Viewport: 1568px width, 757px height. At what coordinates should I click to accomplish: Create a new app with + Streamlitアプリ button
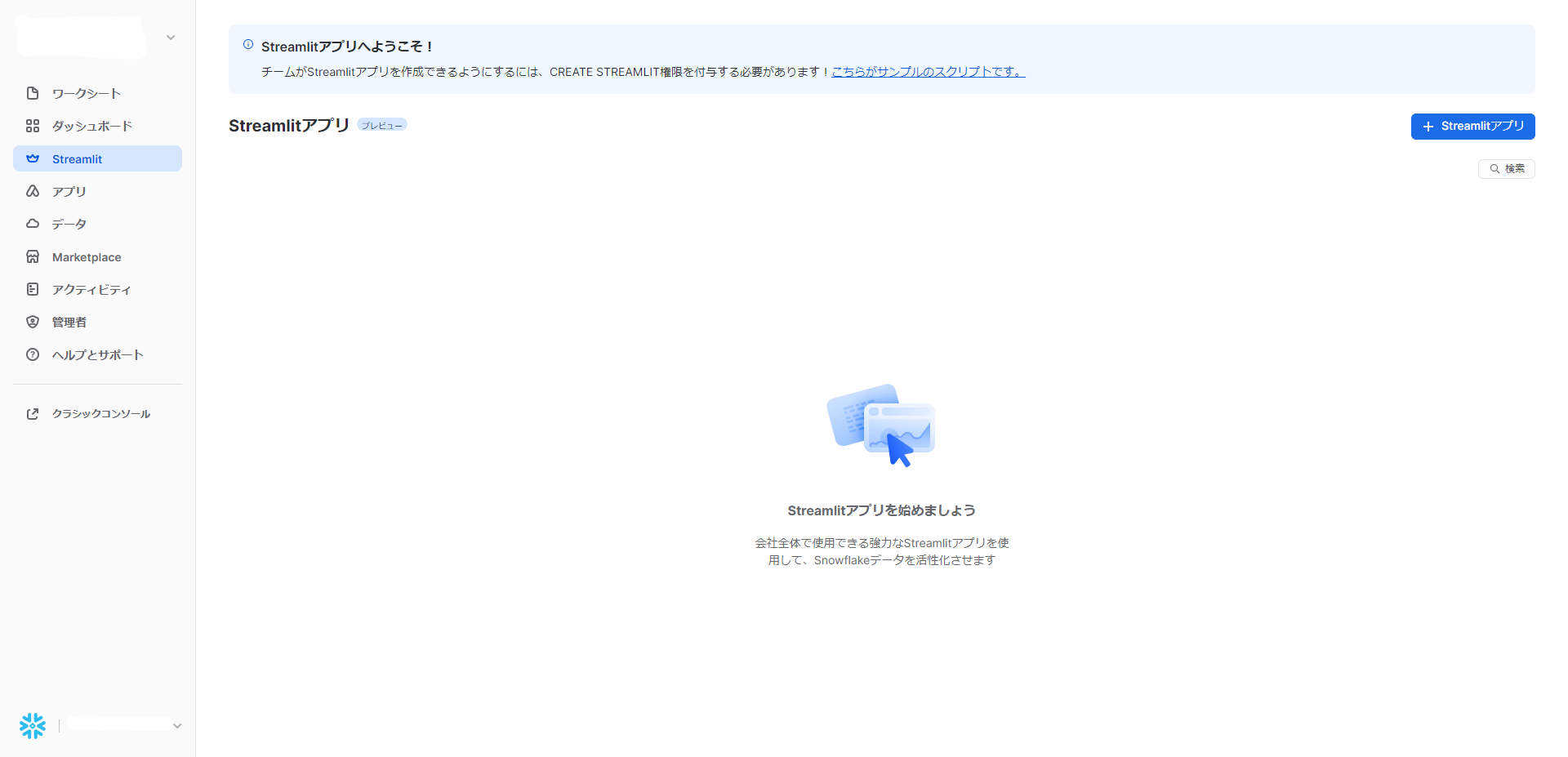point(1472,127)
